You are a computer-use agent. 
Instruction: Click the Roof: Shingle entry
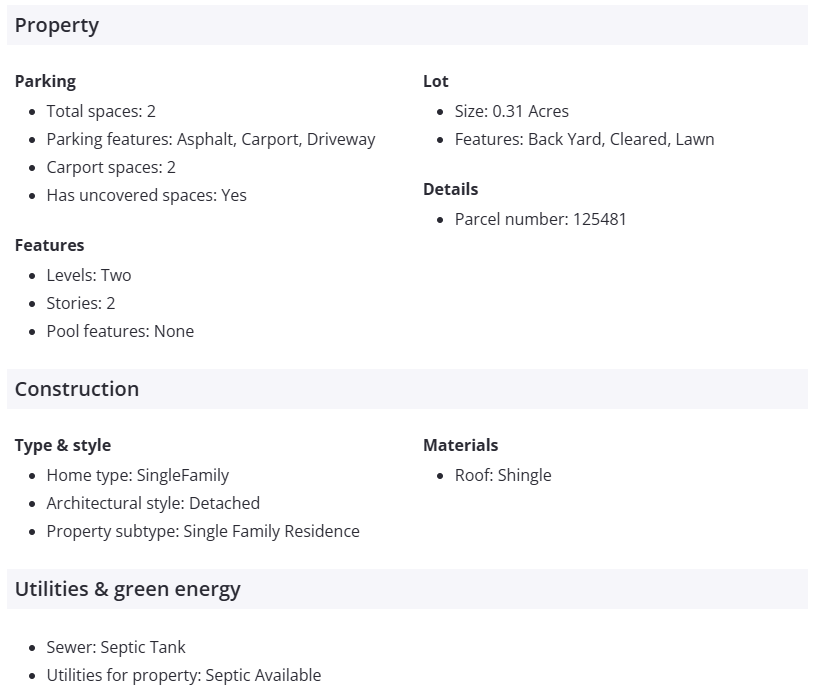tap(503, 475)
